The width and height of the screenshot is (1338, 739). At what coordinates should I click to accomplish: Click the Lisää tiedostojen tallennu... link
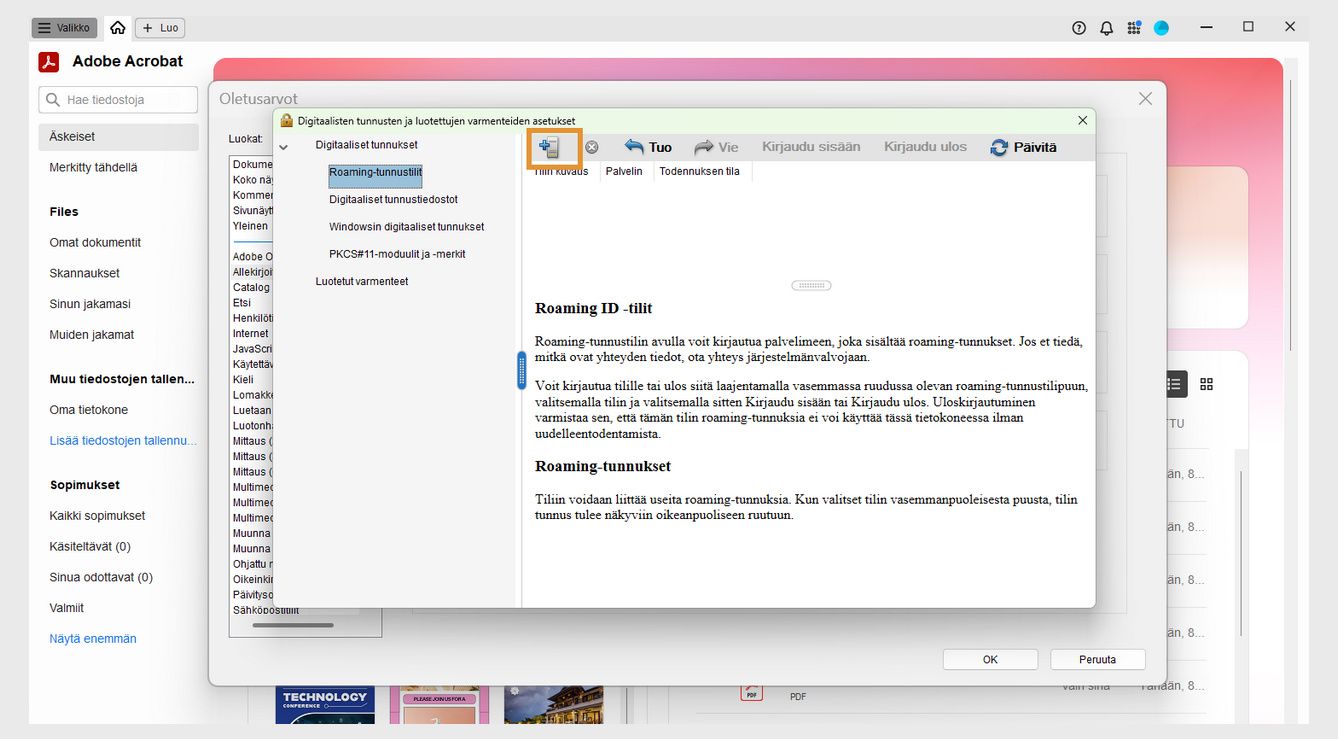(x=123, y=441)
